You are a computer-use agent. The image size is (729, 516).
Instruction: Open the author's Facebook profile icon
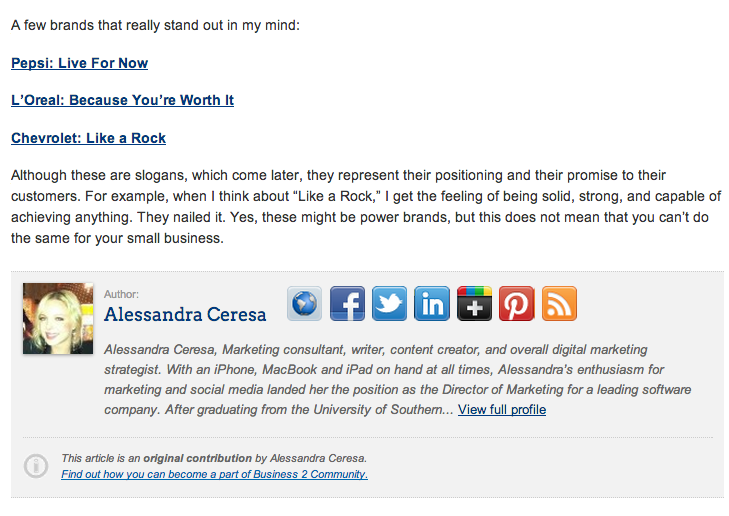point(347,304)
